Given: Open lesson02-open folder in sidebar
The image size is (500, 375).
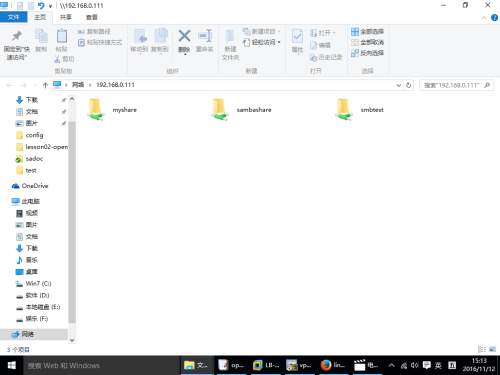Looking at the screenshot, I should coord(42,147).
